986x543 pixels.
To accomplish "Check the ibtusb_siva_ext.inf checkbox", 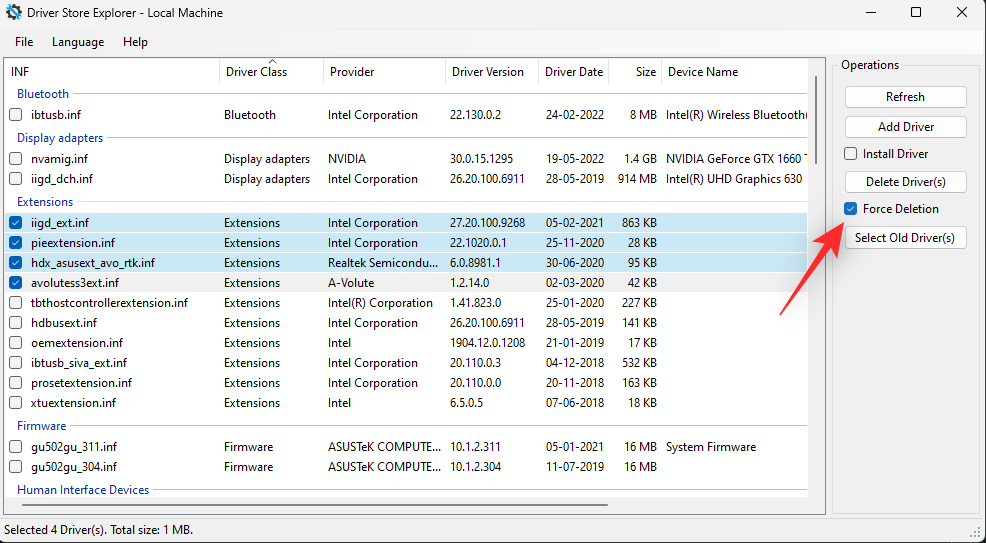I will click(x=16, y=363).
